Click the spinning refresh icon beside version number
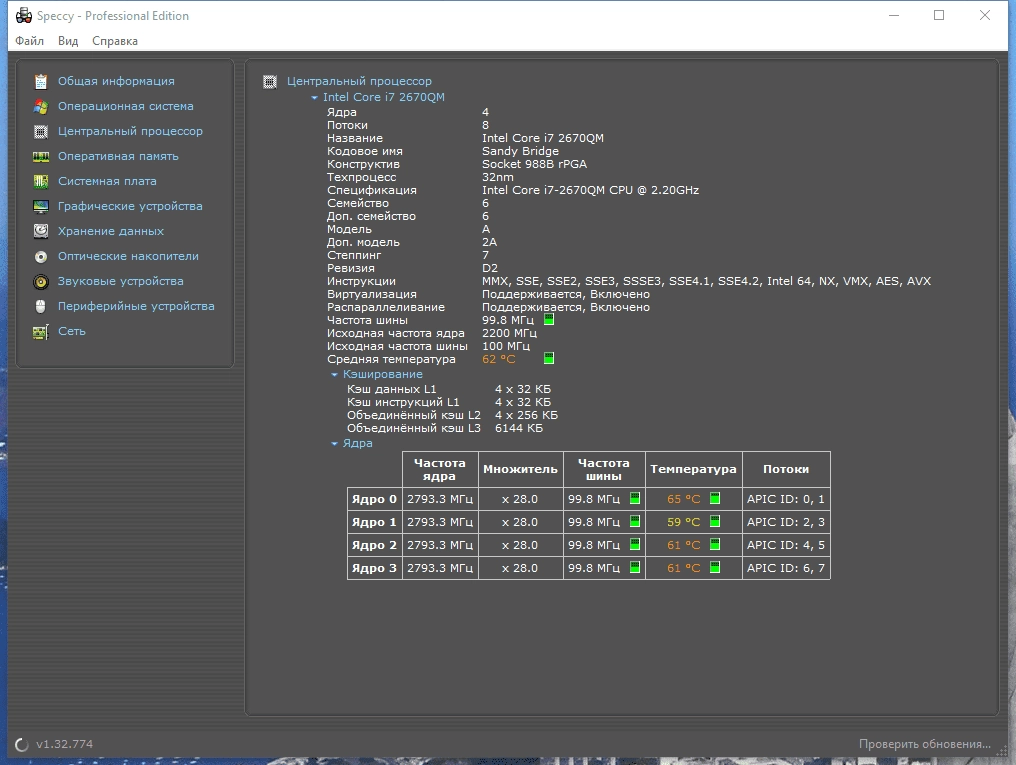Viewport: 1016px width, 765px height. (21, 744)
